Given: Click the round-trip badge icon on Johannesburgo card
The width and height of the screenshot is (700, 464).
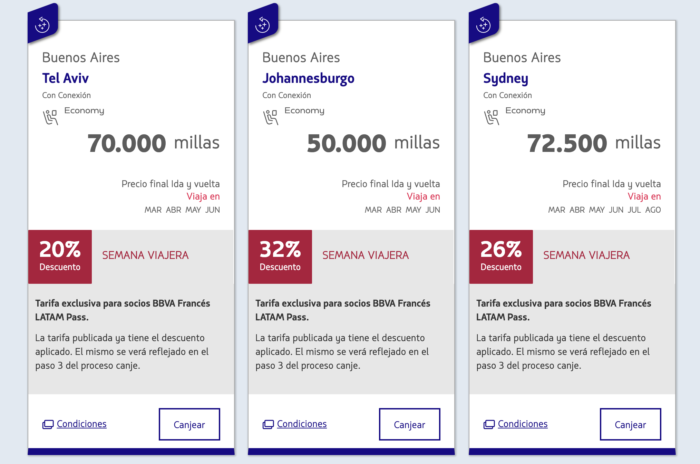Looking at the screenshot, I should tap(264, 24).
